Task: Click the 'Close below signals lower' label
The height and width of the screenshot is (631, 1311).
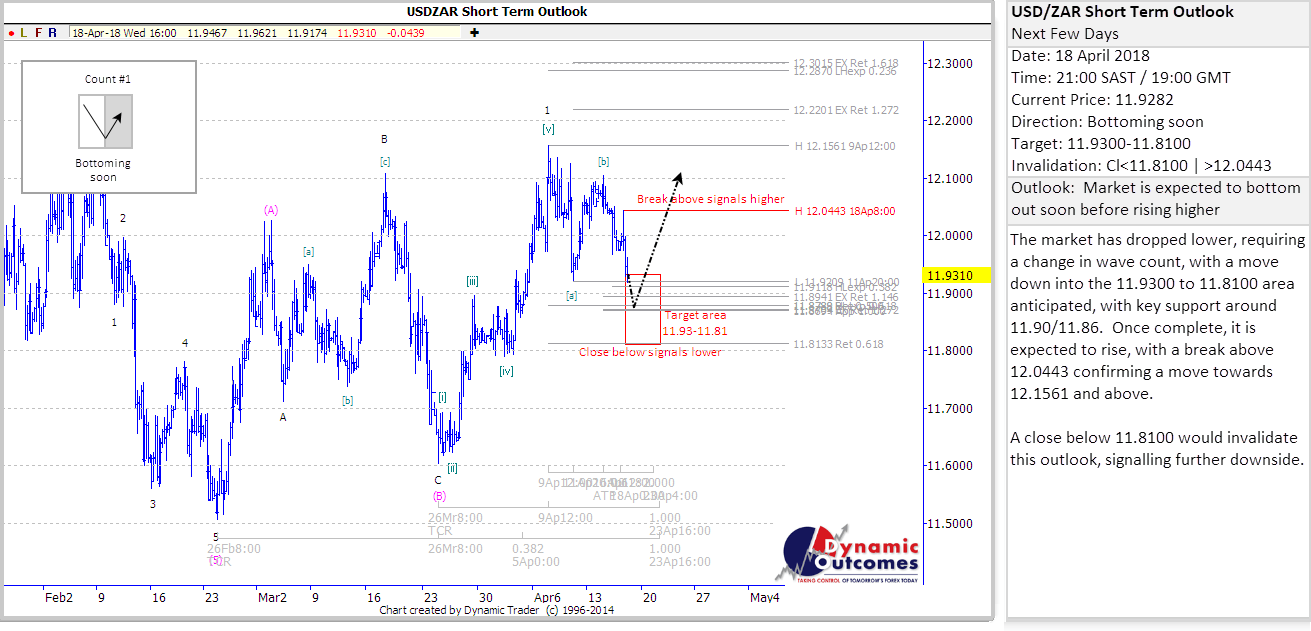Action: pos(650,352)
